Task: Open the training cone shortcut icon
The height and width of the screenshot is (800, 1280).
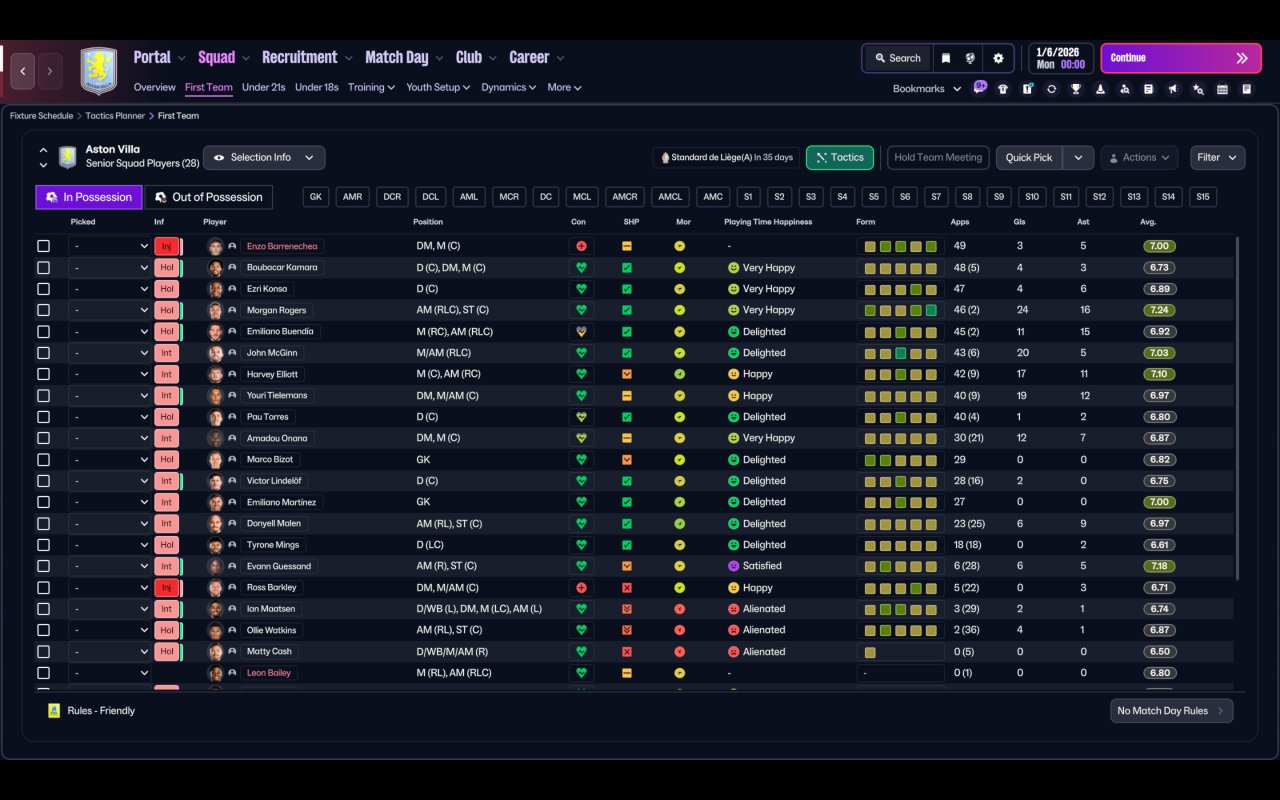Action: coord(1100,89)
